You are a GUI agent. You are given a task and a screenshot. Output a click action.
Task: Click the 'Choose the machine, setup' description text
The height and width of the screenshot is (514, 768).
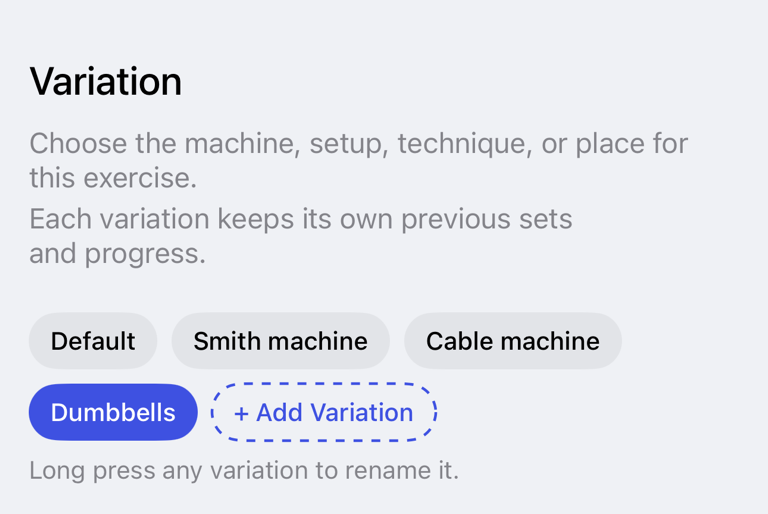[x=359, y=160]
